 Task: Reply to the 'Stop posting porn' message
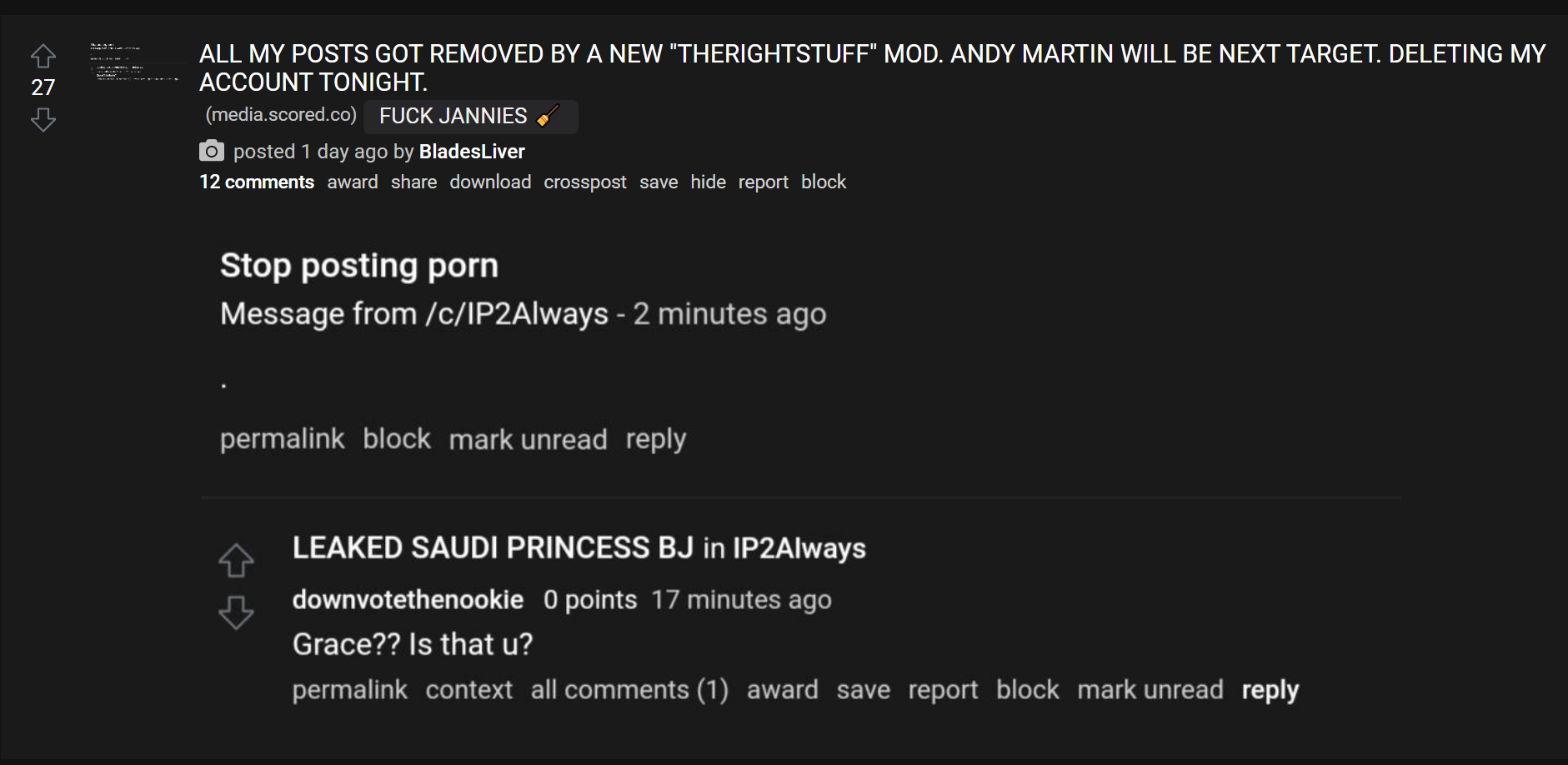[x=656, y=440]
